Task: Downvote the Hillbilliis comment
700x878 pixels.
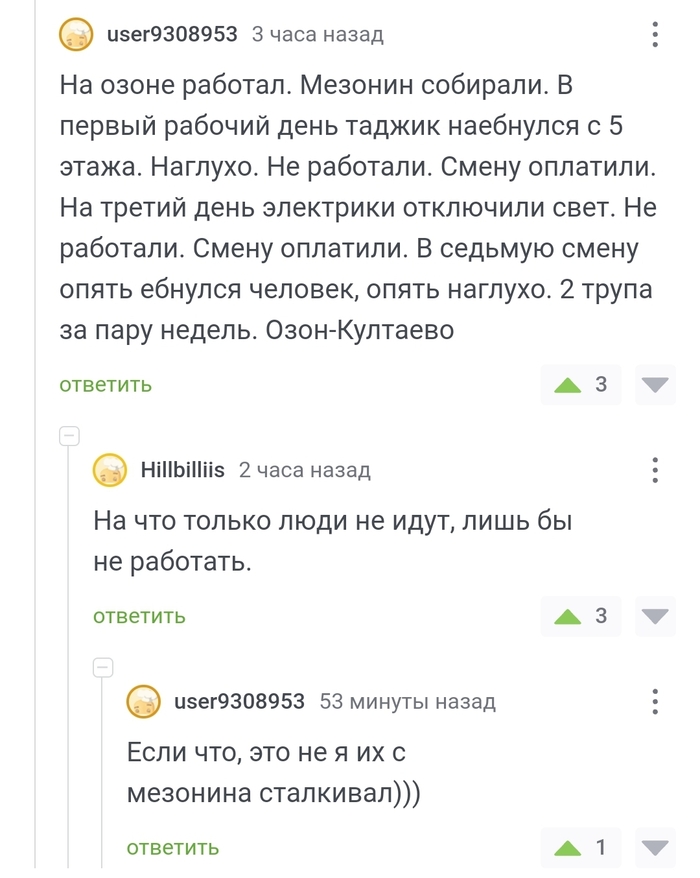Action: 655,617
